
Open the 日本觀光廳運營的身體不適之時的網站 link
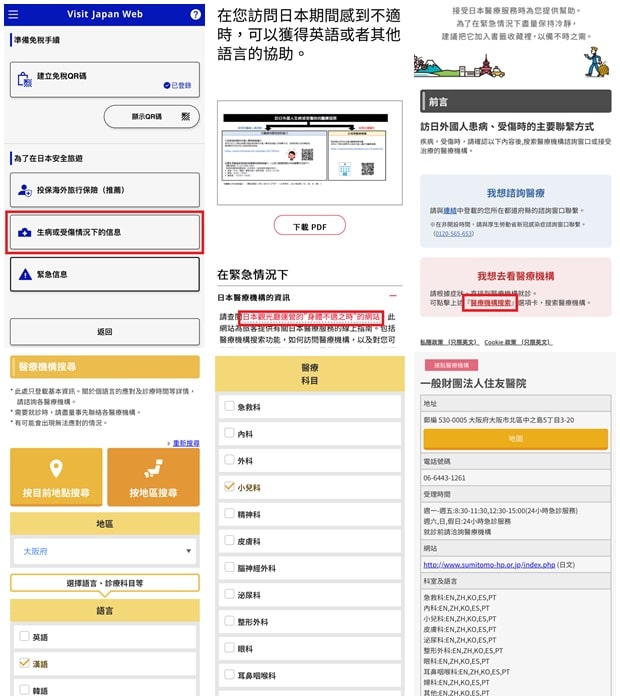[311, 317]
